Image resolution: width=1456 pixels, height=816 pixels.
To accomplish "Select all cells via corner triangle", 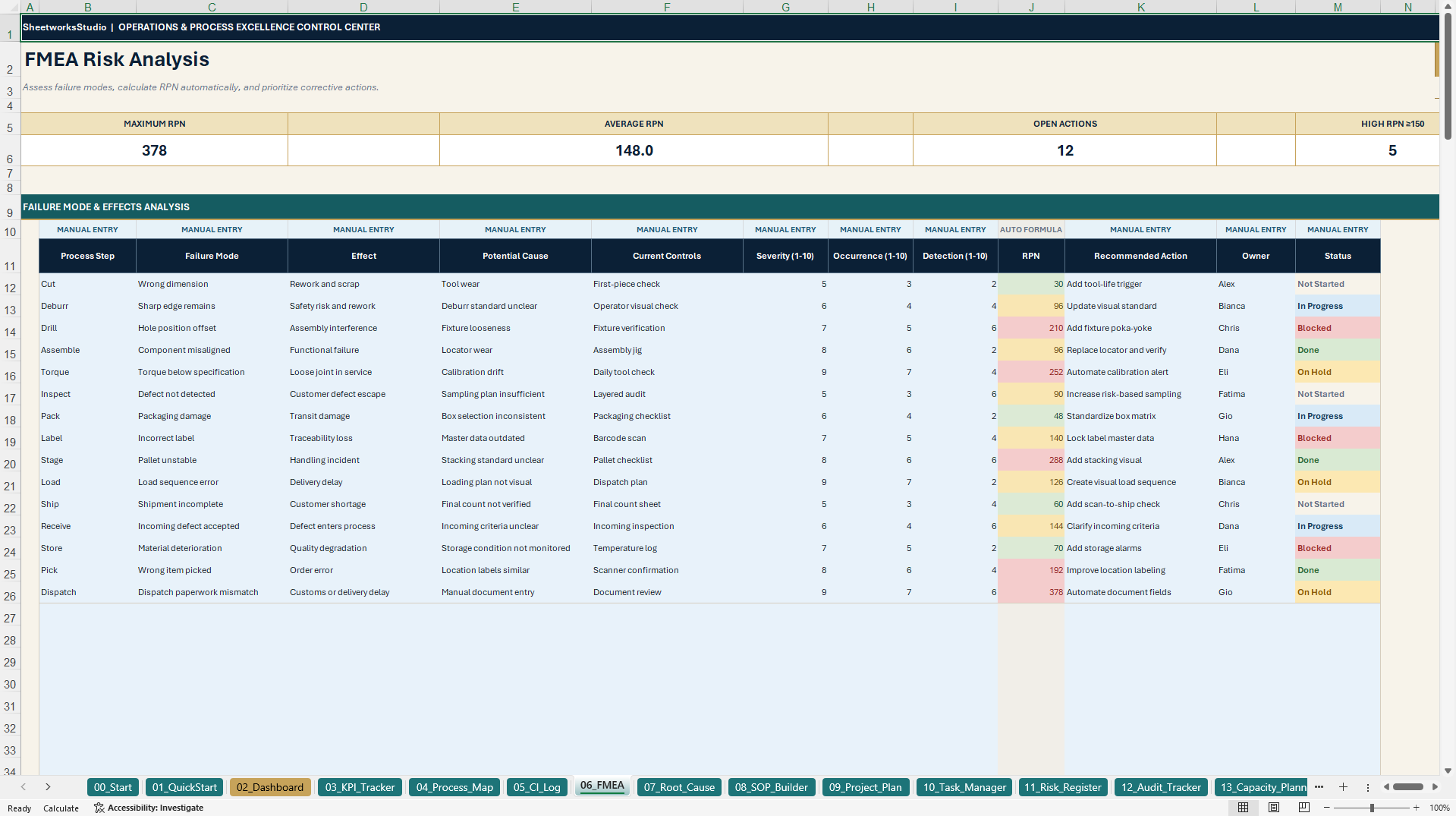I will click(x=10, y=7).
